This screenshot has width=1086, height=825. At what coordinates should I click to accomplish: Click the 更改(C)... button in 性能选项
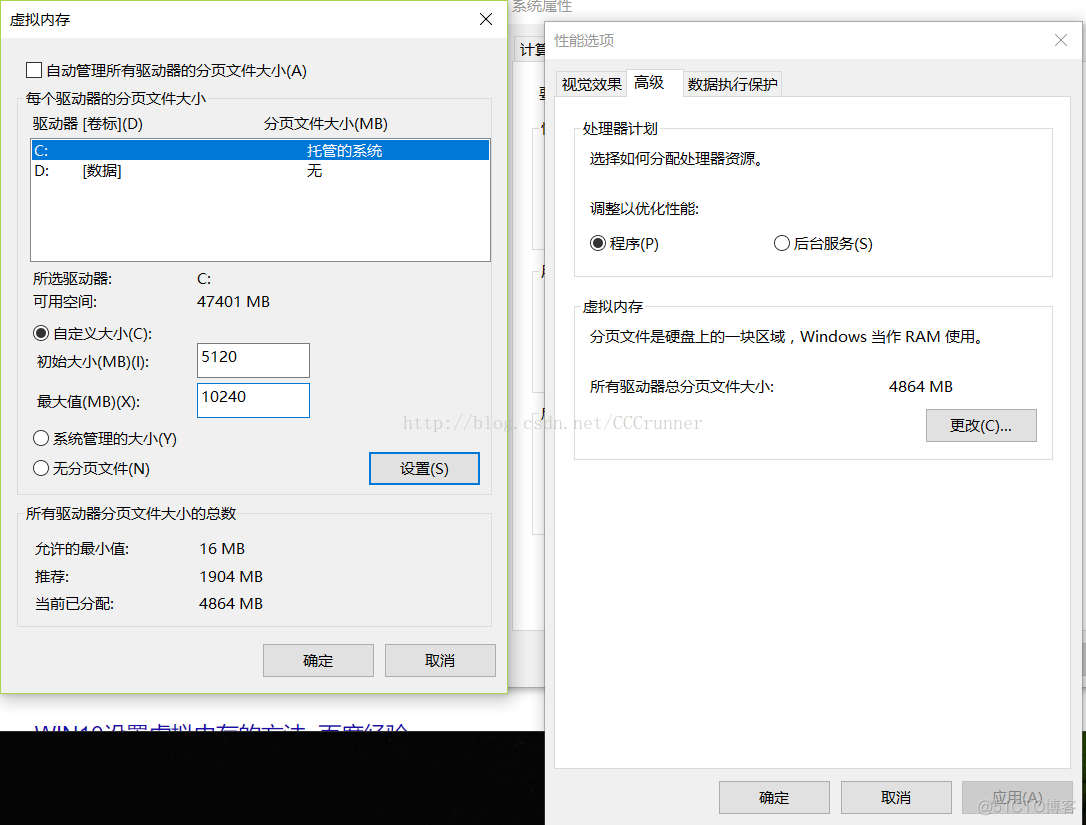coord(981,425)
